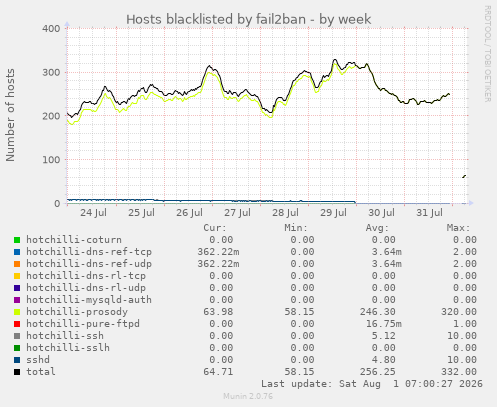This screenshot has width=497, height=407.
Task: Click the sshd navy legend swatch
Action: (17, 360)
